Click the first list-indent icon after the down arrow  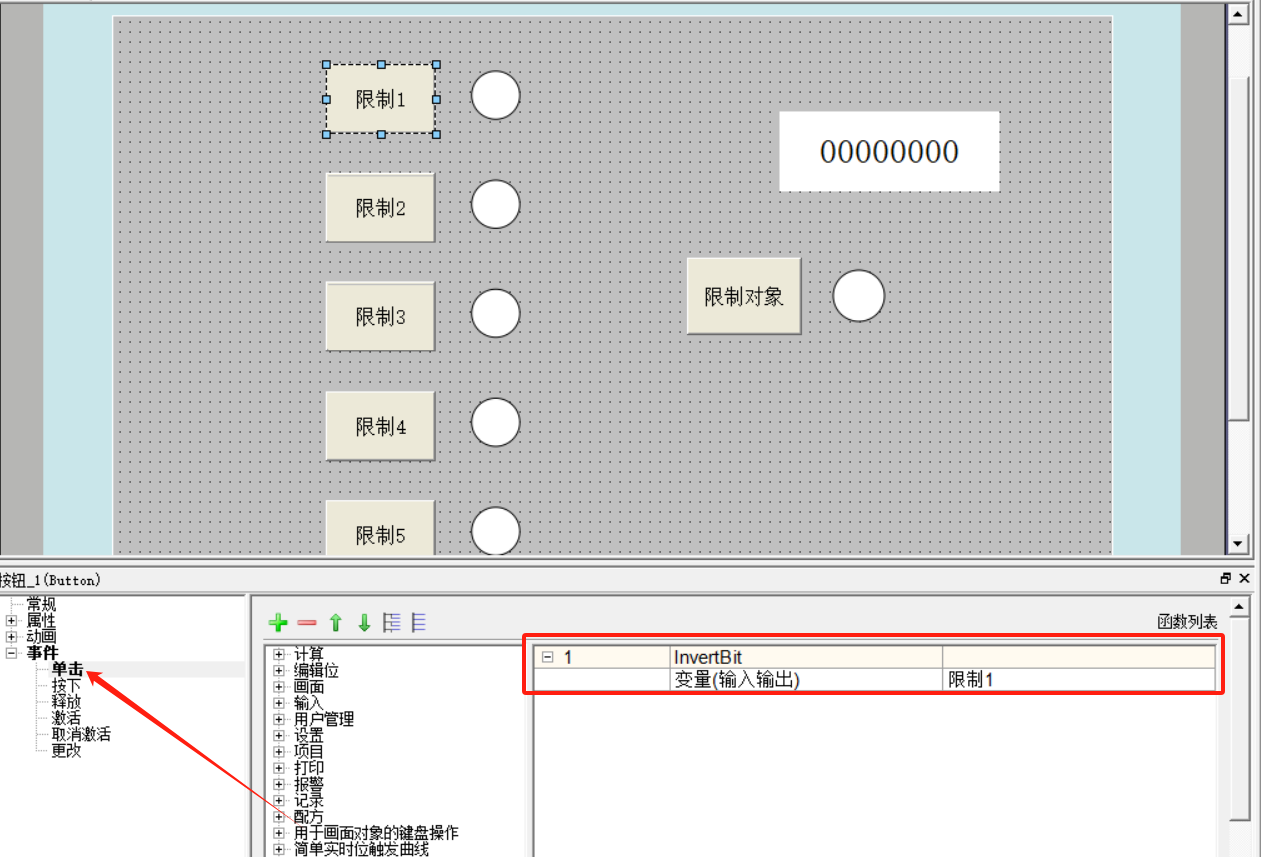392,623
